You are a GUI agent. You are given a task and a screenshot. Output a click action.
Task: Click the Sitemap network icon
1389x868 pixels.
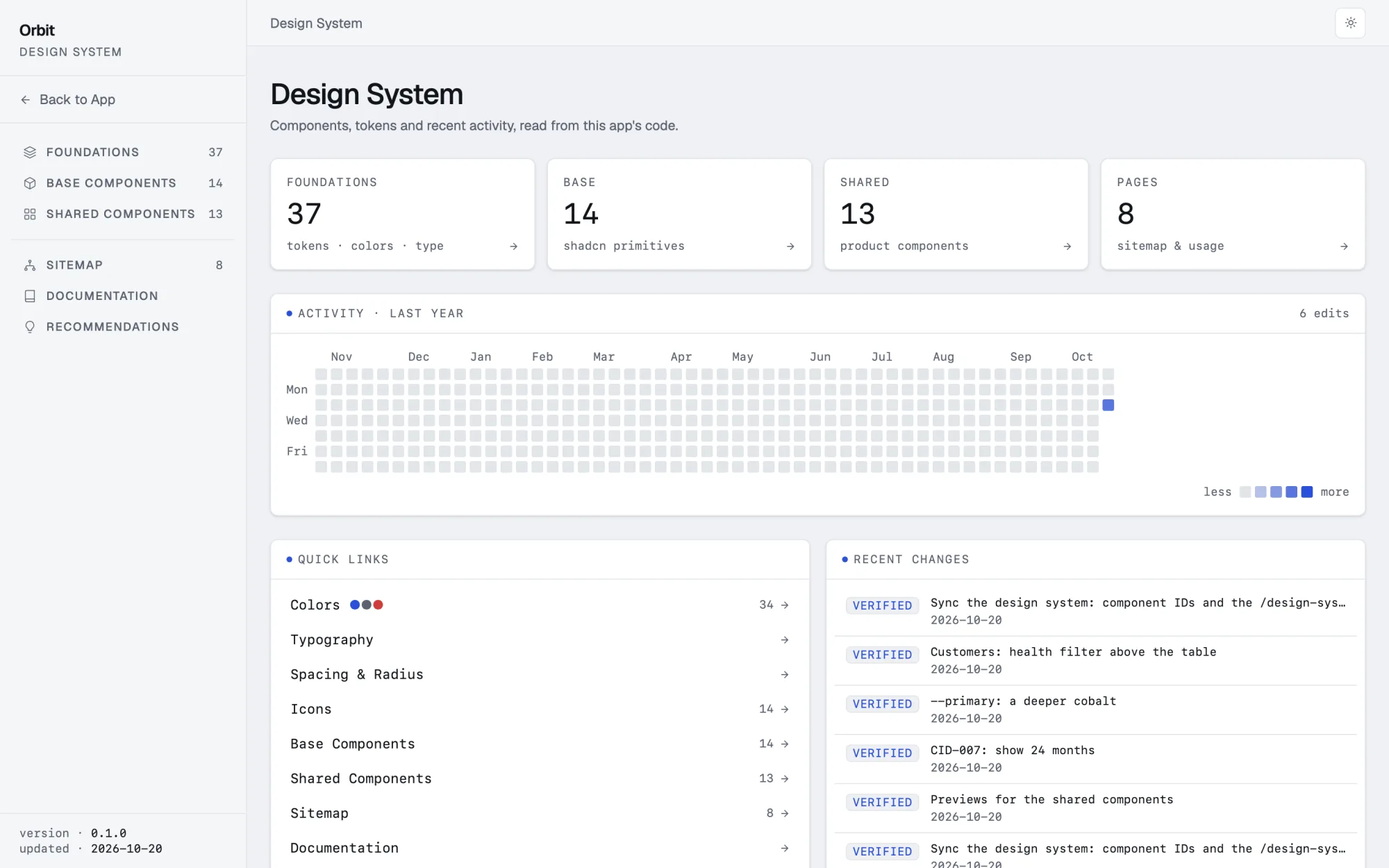tap(30, 265)
